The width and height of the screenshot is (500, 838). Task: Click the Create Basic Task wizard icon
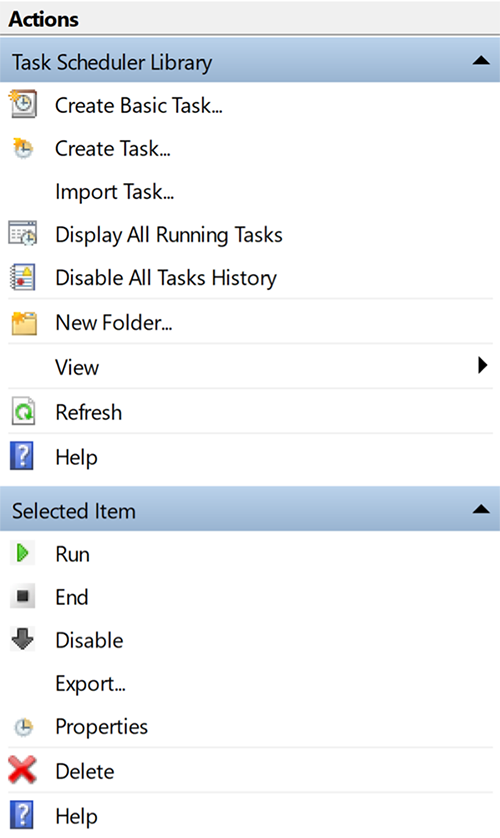coord(22,104)
